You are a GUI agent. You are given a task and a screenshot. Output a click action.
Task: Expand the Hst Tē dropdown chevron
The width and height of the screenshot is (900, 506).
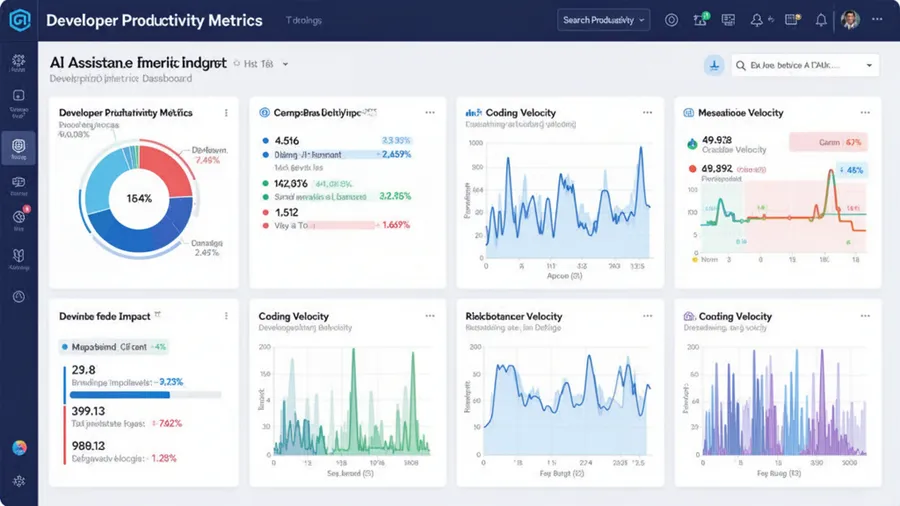(x=285, y=64)
